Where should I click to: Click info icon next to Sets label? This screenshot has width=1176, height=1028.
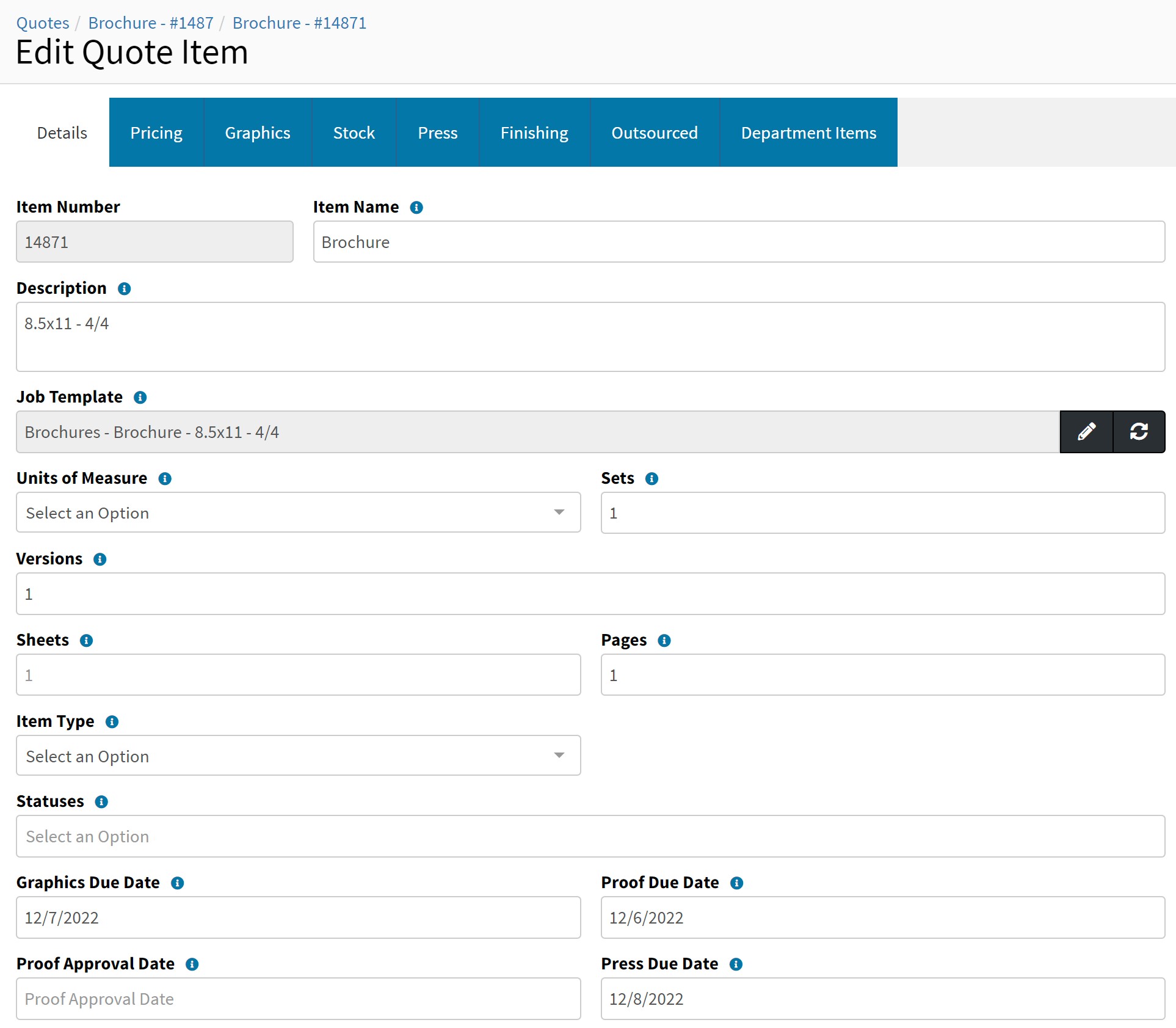[x=652, y=479]
